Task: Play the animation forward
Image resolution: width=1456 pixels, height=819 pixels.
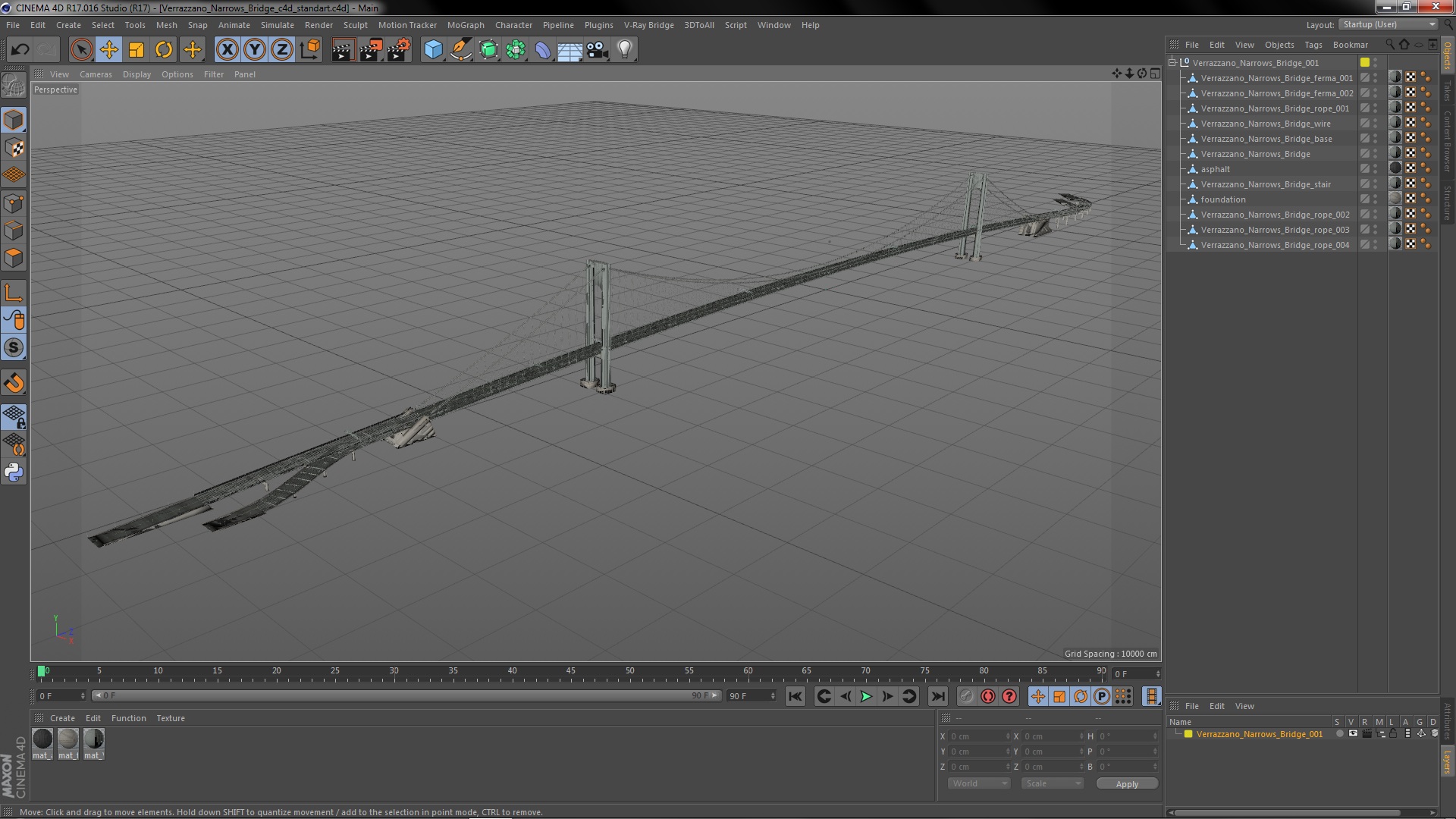Action: pyautogui.click(x=865, y=696)
